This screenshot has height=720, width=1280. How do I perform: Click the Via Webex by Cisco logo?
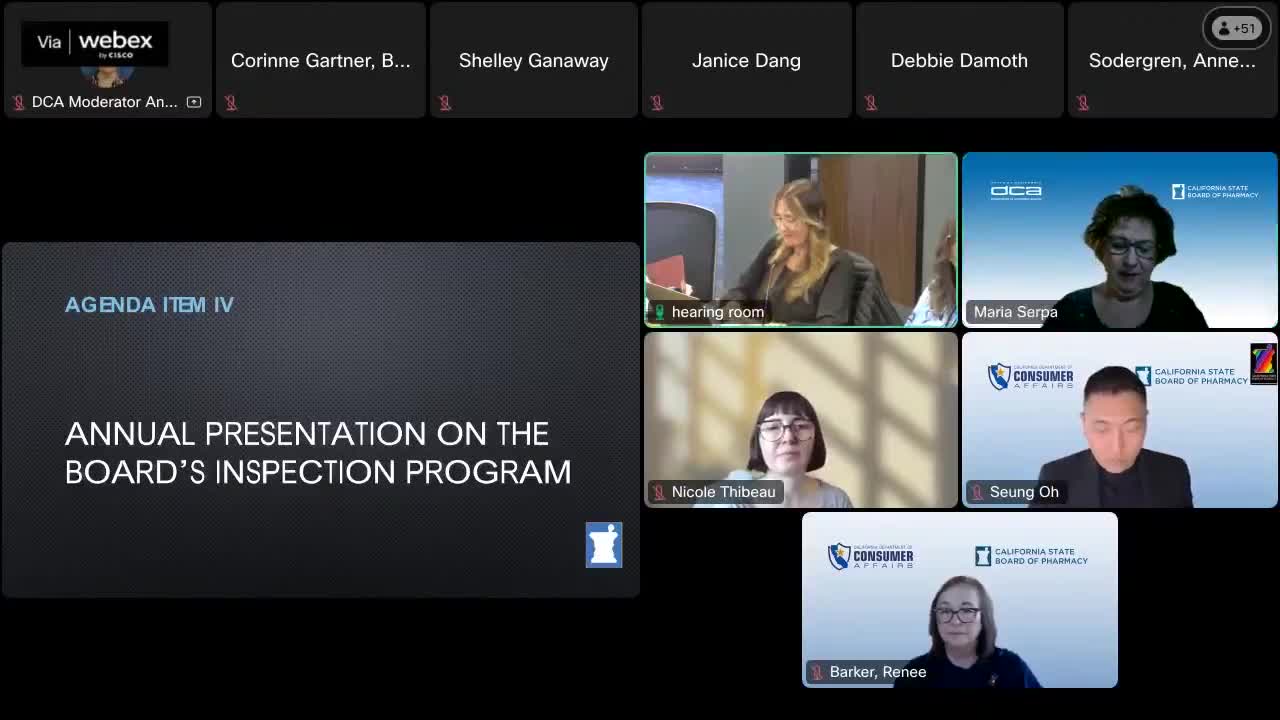tap(95, 44)
